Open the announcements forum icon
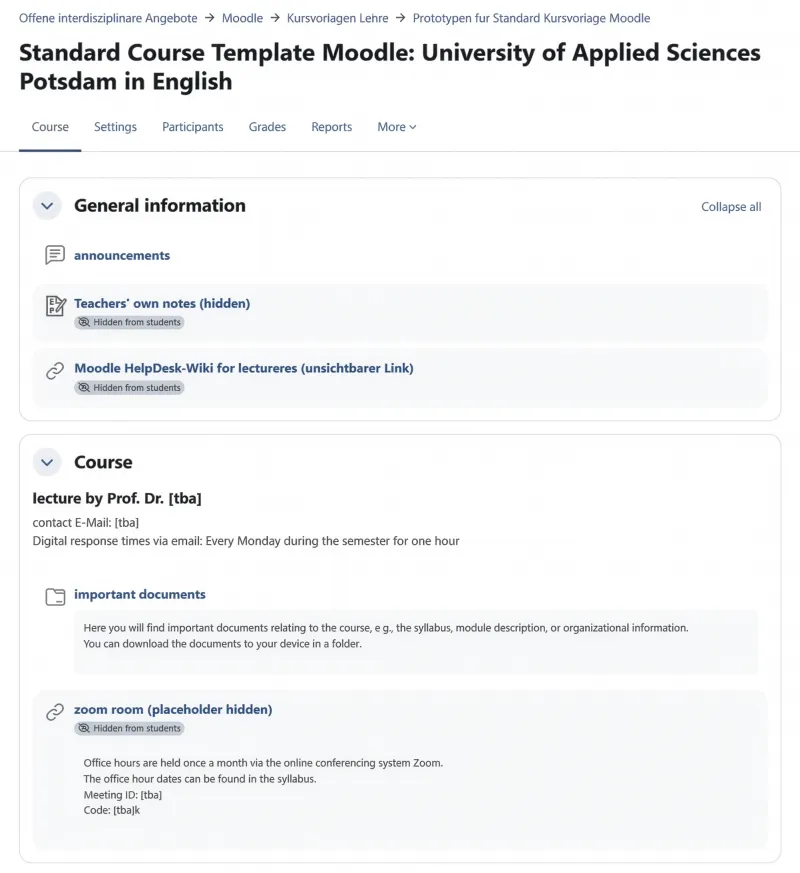Screen dimensions: 800x873 (55, 255)
